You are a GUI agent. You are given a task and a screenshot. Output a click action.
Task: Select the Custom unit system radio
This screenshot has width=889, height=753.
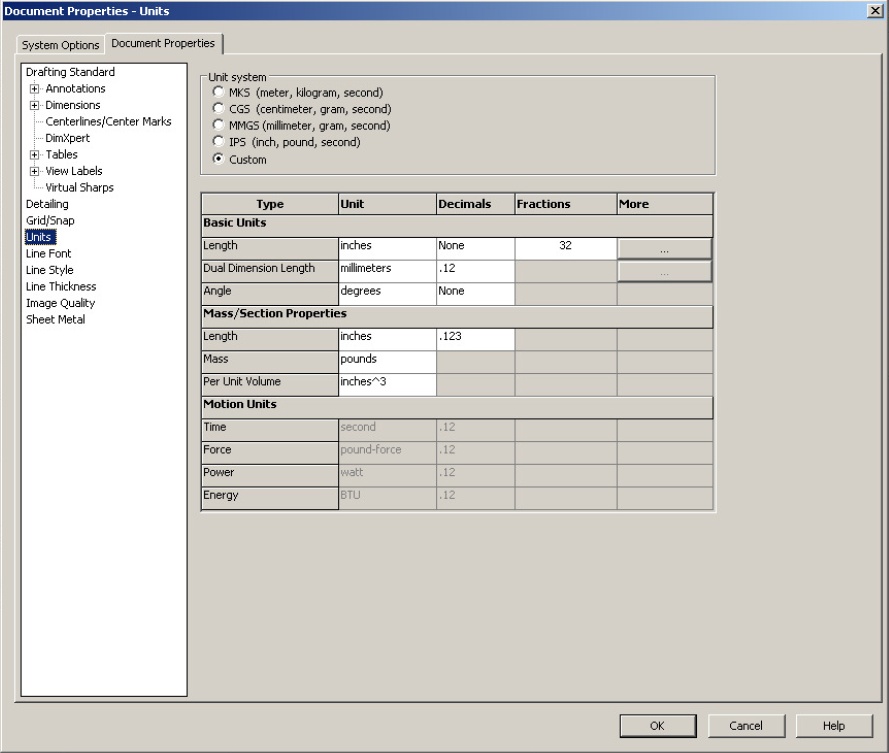pyautogui.click(x=218, y=159)
